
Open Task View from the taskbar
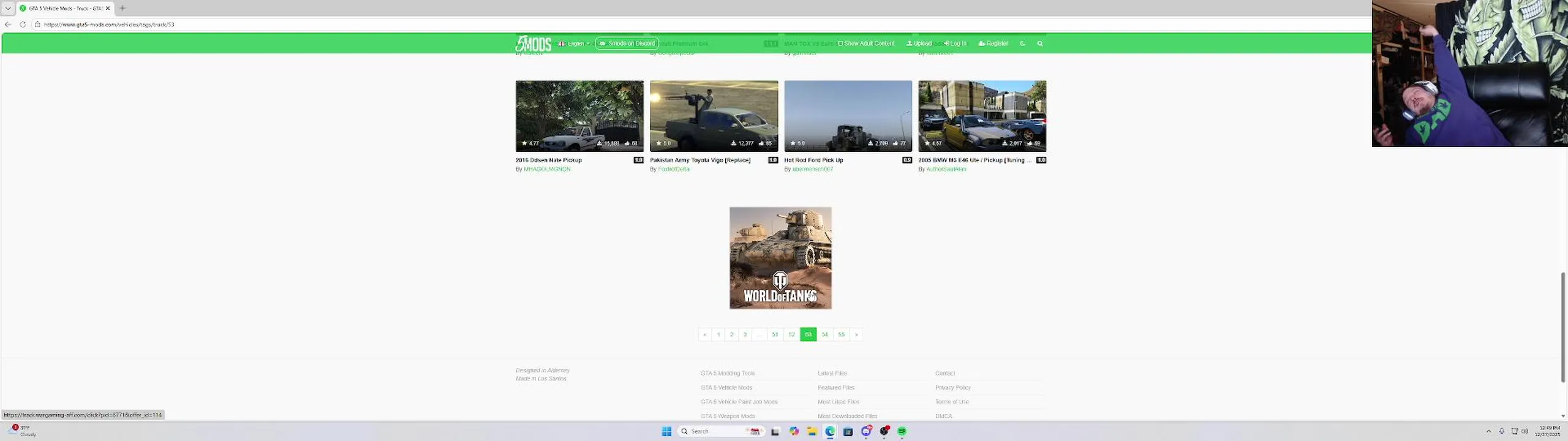point(775,431)
